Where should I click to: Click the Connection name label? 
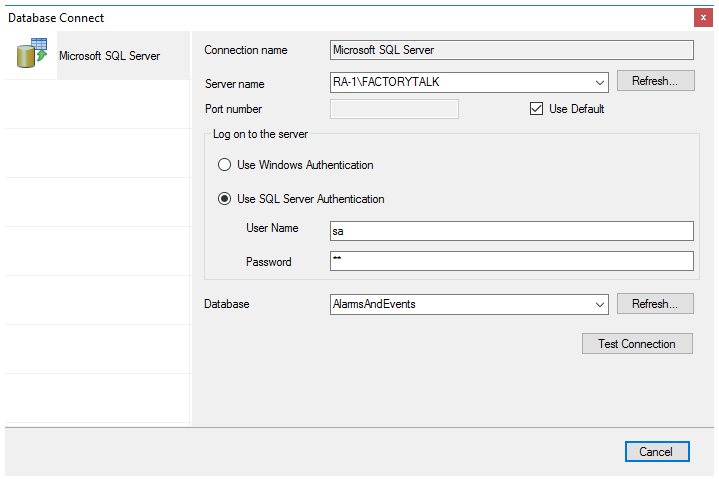click(x=246, y=50)
